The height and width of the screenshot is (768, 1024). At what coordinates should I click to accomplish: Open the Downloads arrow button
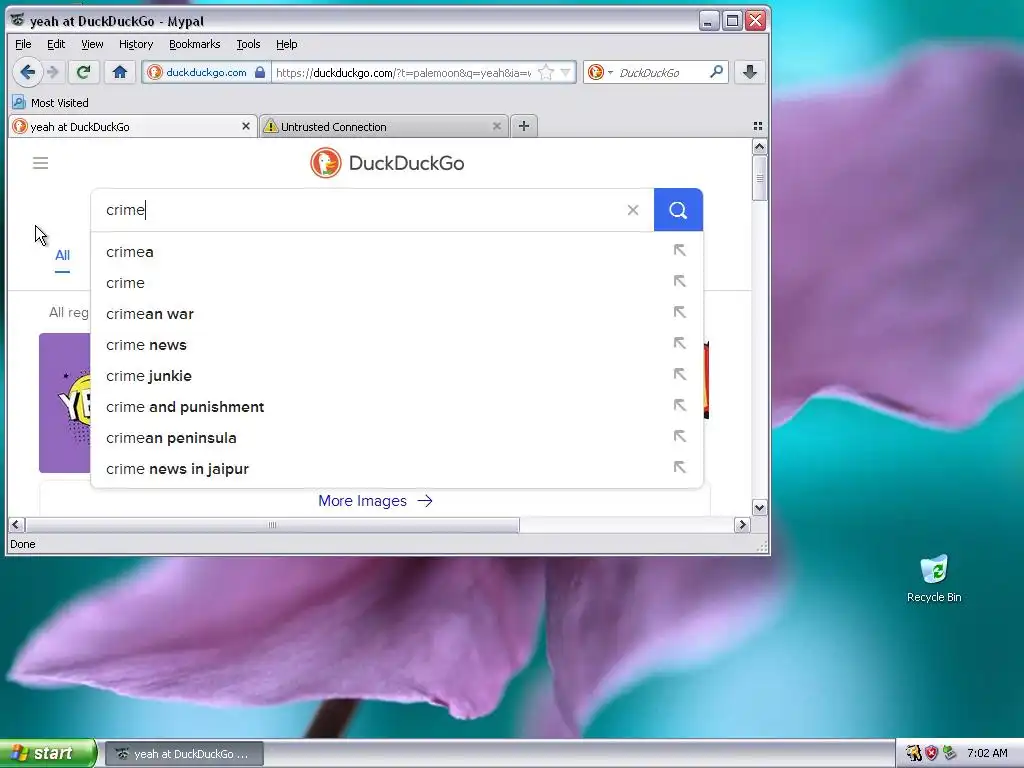(x=750, y=72)
